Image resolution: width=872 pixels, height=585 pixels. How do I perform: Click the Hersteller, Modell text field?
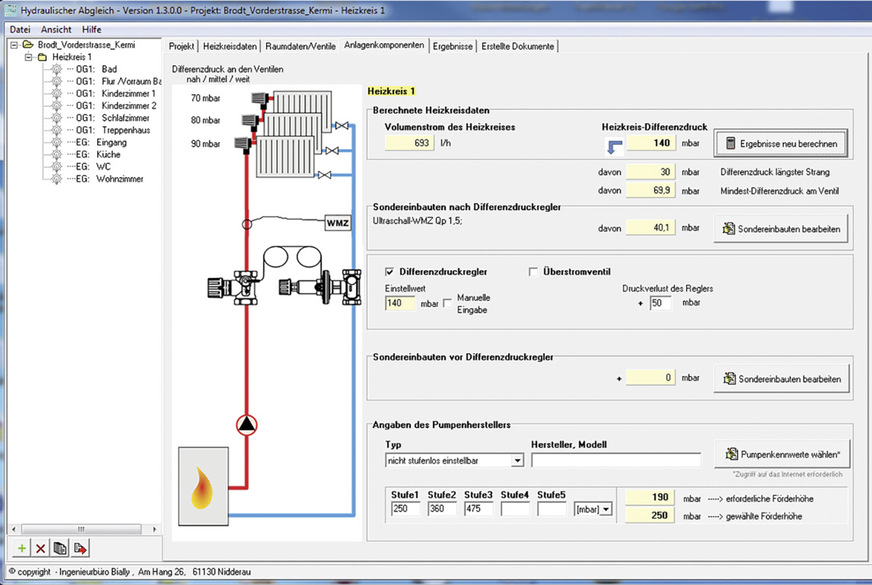pyautogui.click(x=615, y=461)
